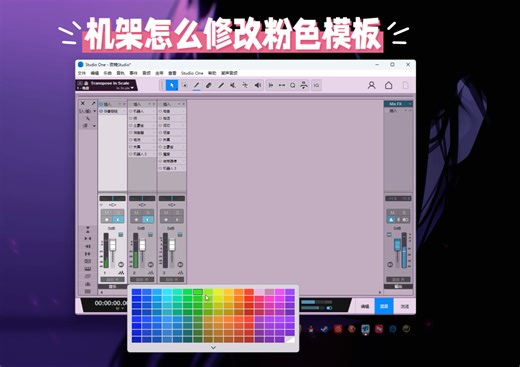Open the wrench settings in mixer sidebar
Screen dimensions: 520x367
click(88, 118)
